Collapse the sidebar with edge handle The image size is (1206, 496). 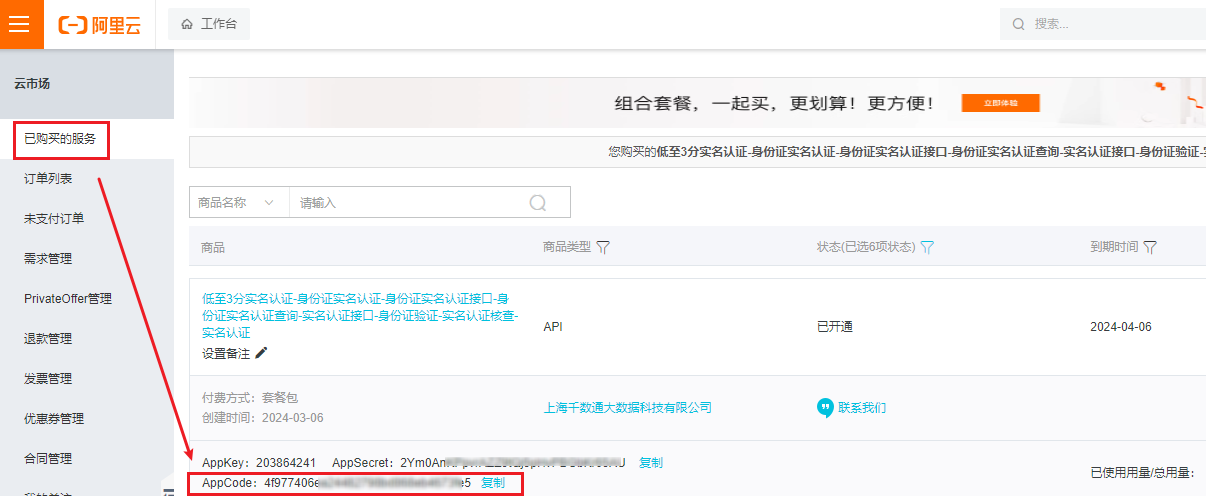[x=169, y=486]
